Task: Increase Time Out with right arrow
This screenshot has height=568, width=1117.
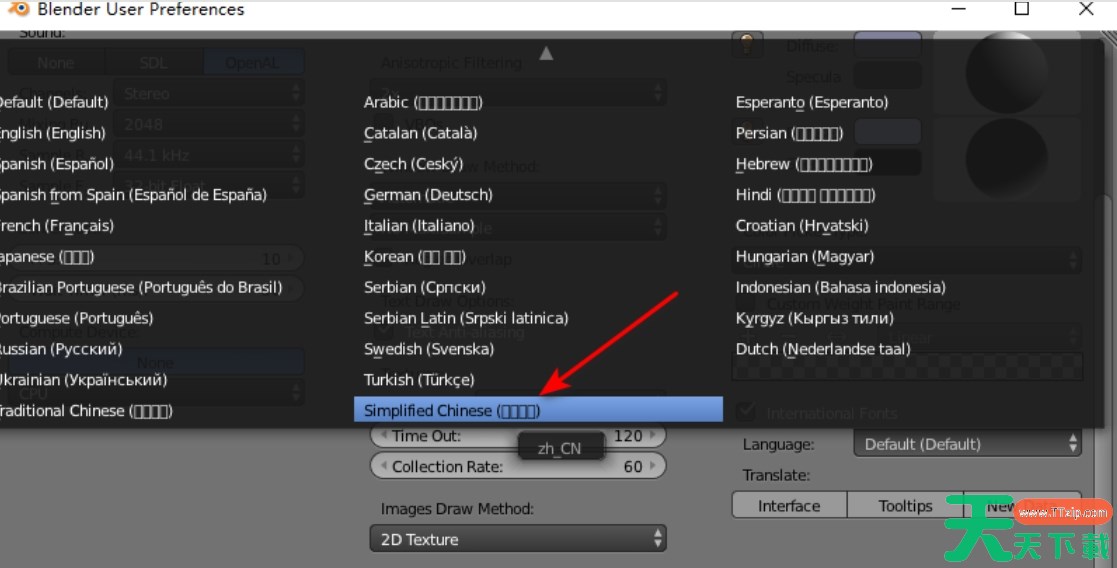Action: coord(655,436)
